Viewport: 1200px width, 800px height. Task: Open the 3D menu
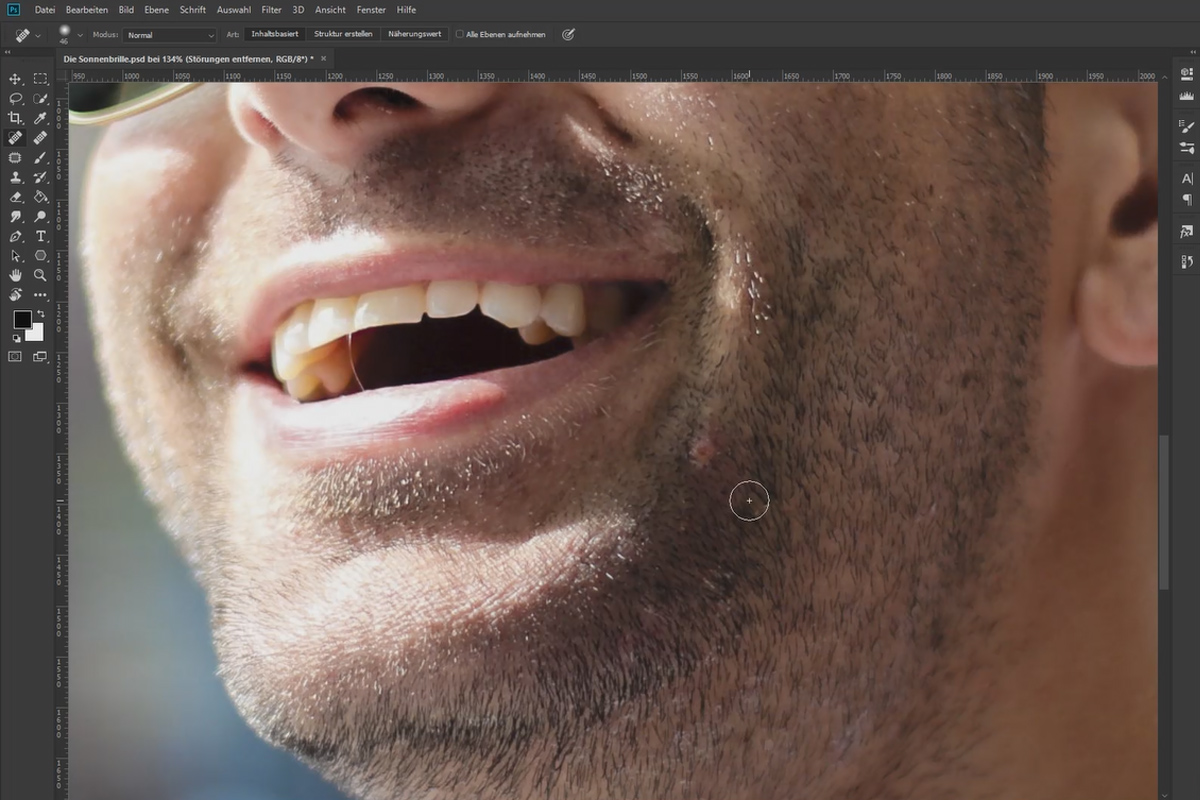(x=298, y=10)
